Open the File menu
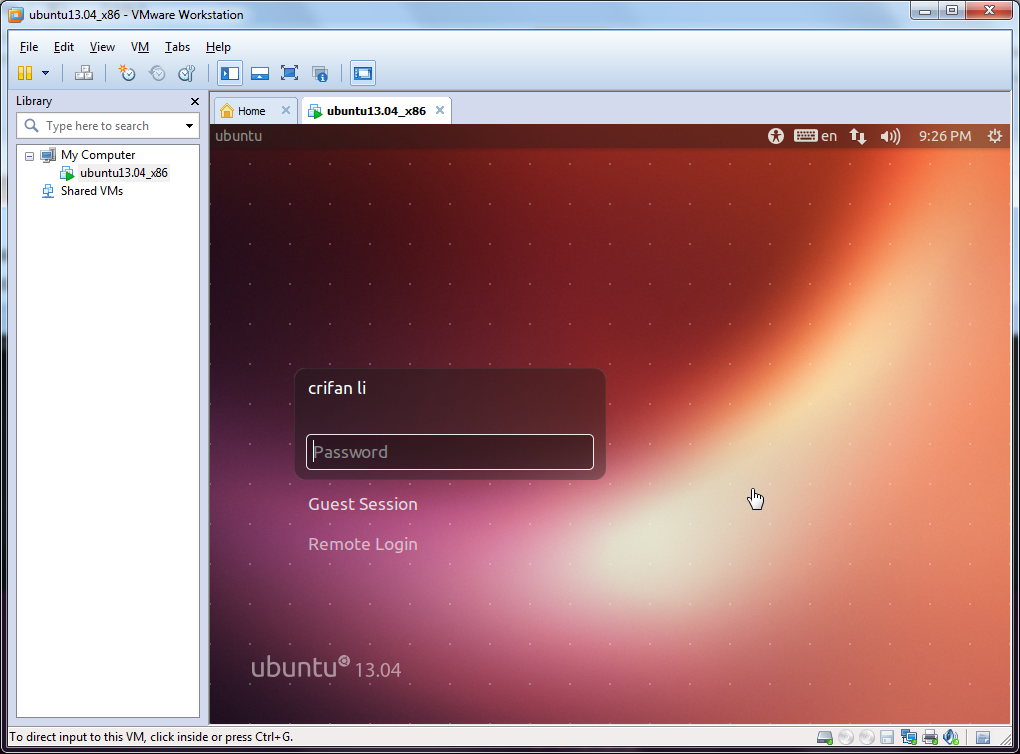The width and height of the screenshot is (1020, 754). point(29,47)
